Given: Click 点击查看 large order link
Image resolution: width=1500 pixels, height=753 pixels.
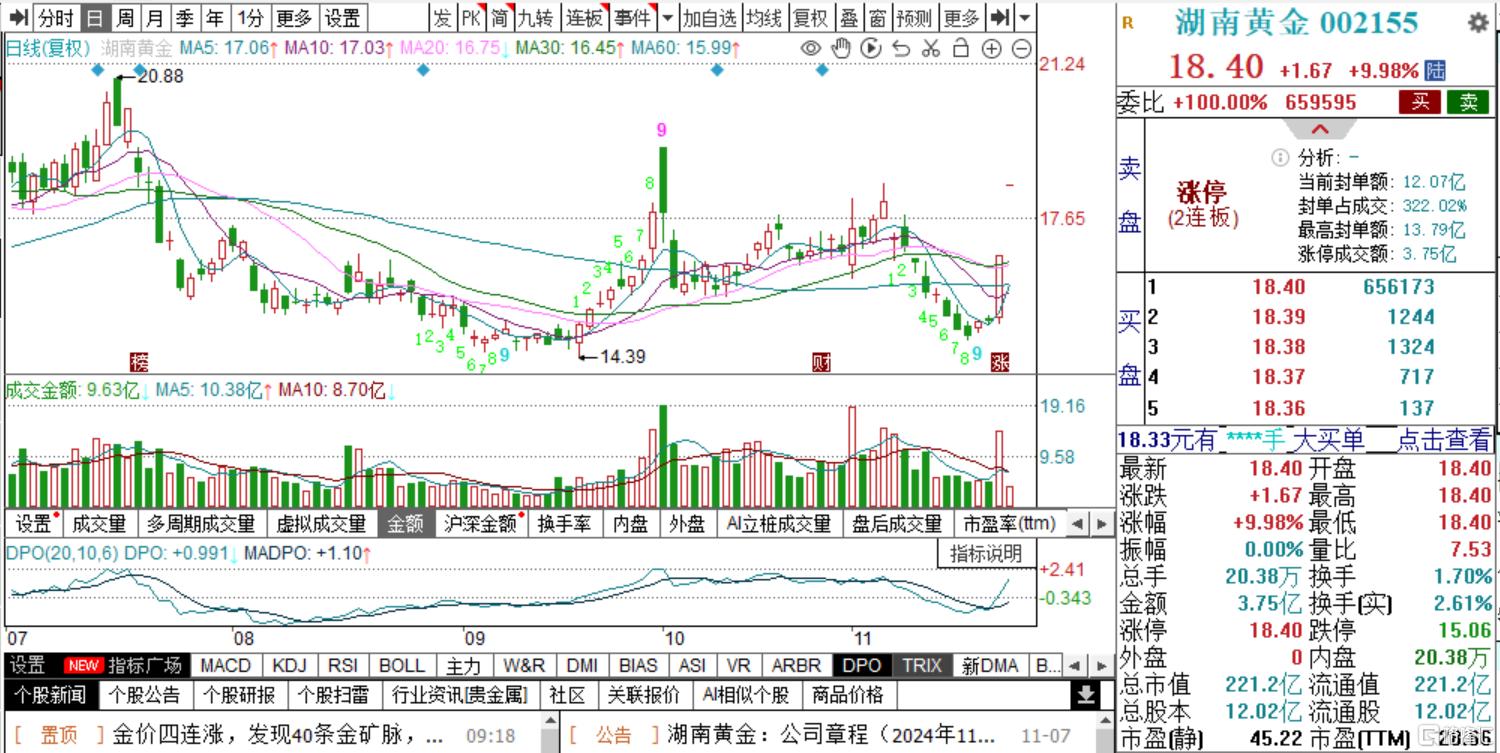Looking at the screenshot, I should pyautogui.click(x=1443, y=439).
